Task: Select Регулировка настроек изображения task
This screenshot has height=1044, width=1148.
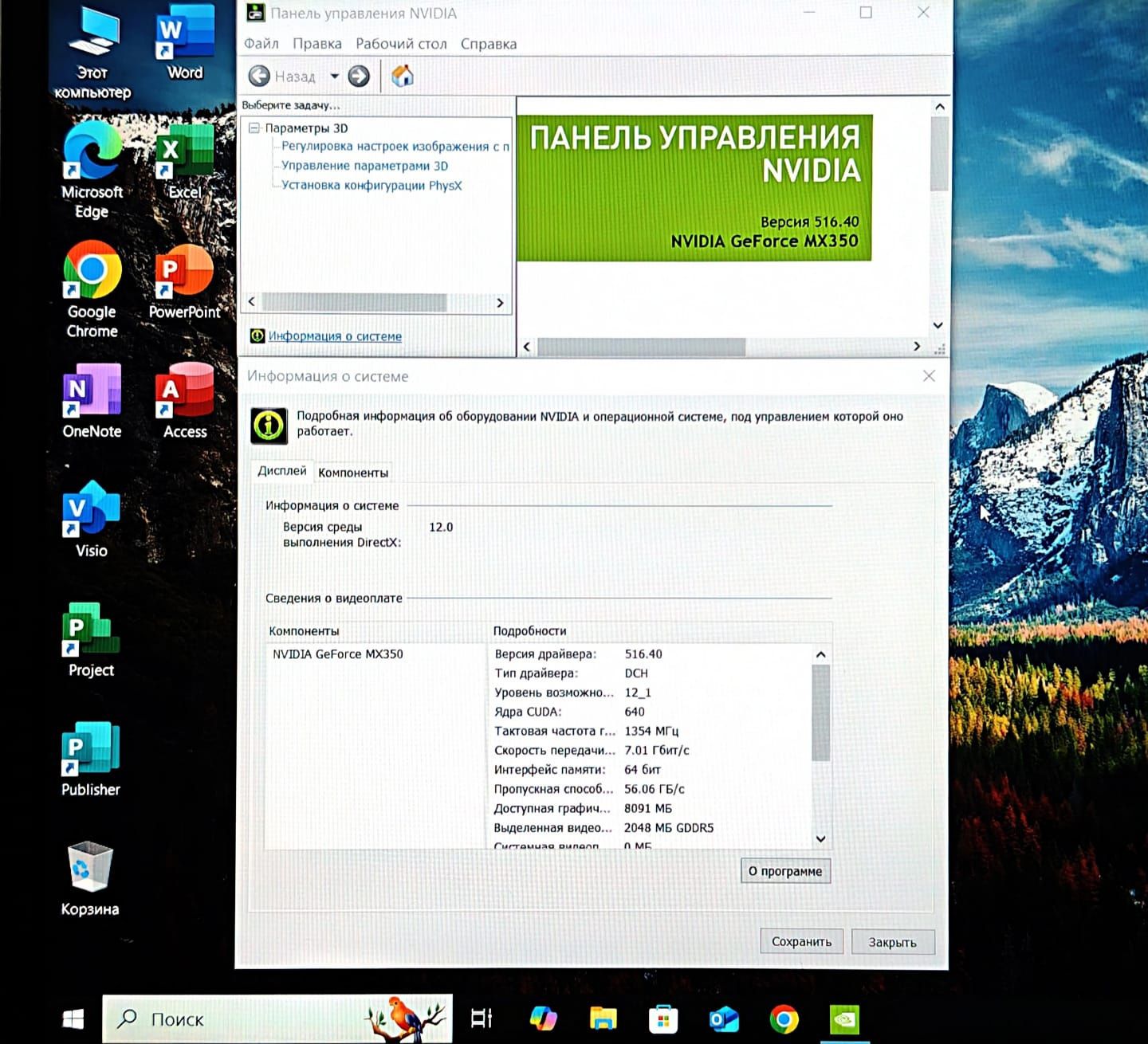Action: (x=395, y=147)
